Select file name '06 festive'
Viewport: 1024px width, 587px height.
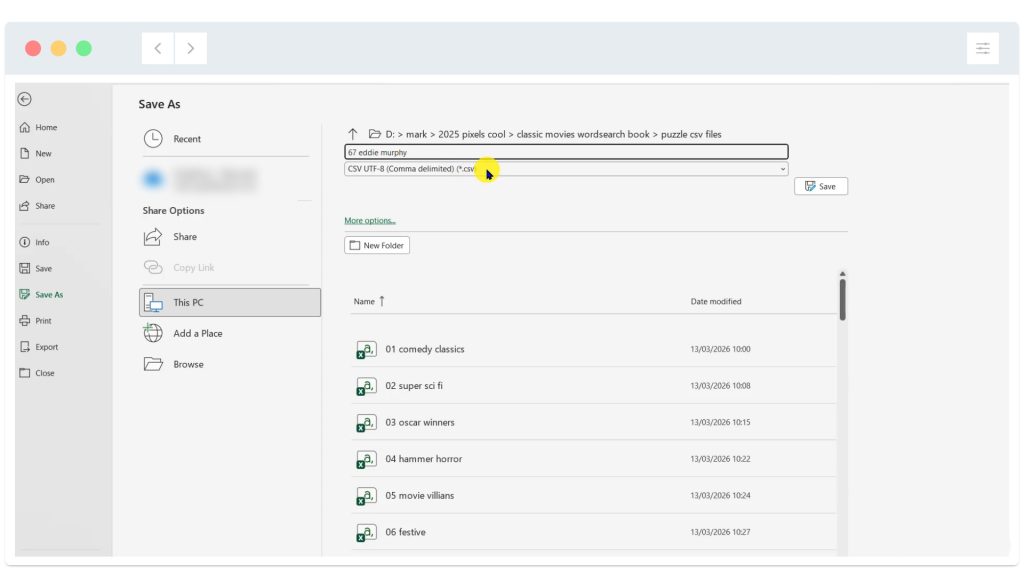(x=406, y=532)
